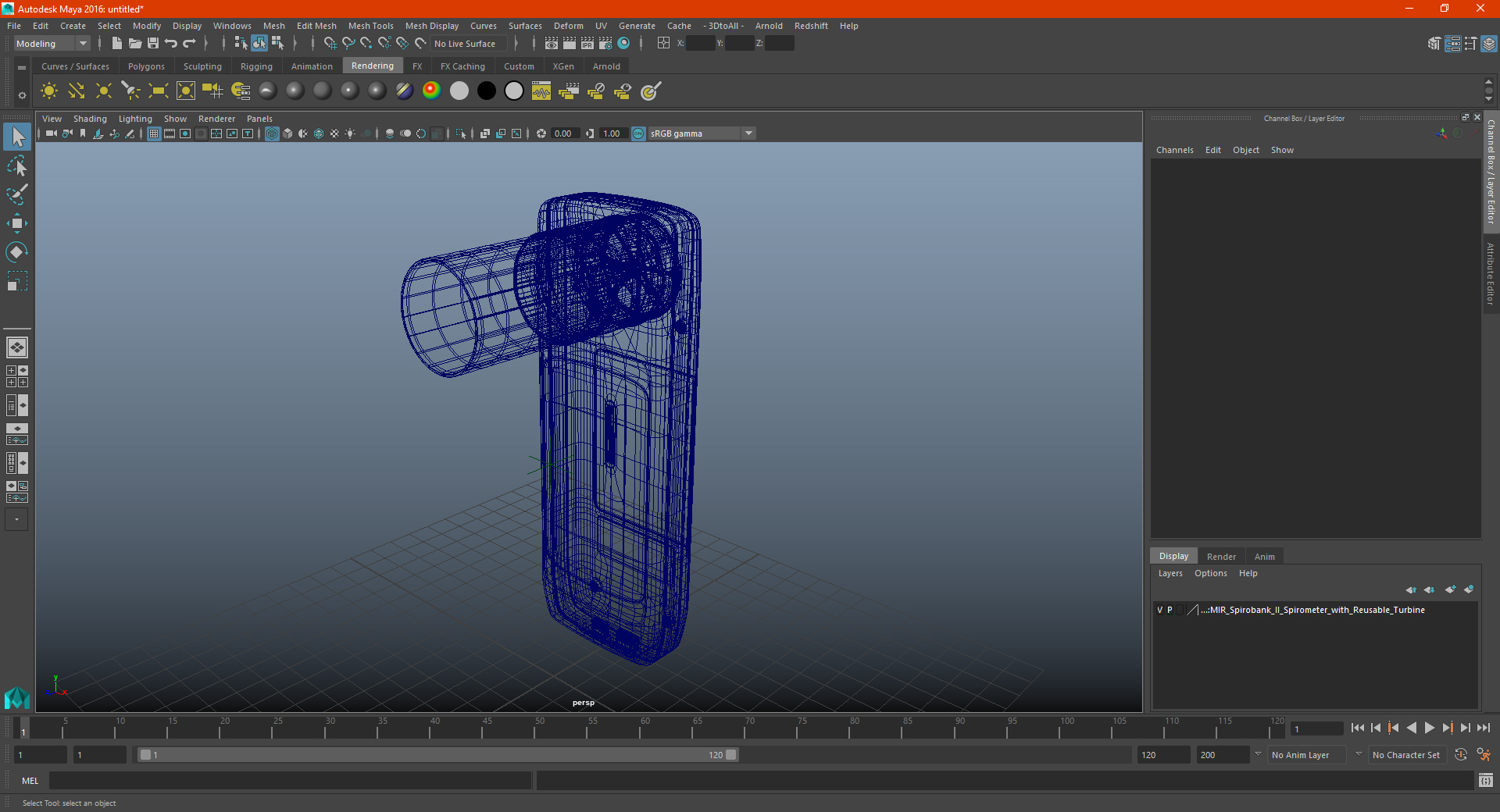
Task: Toggle use all lights bulb icon
Action: (x=350, y=134)
